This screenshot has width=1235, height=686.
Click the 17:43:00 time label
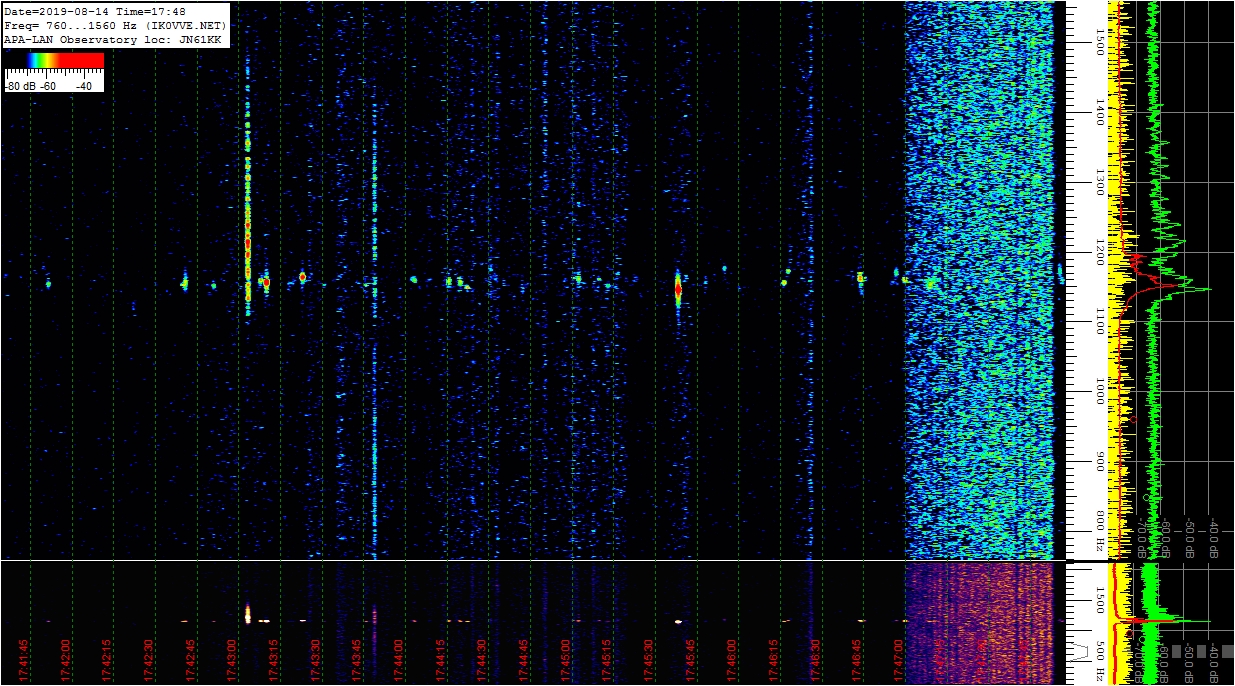232,661
